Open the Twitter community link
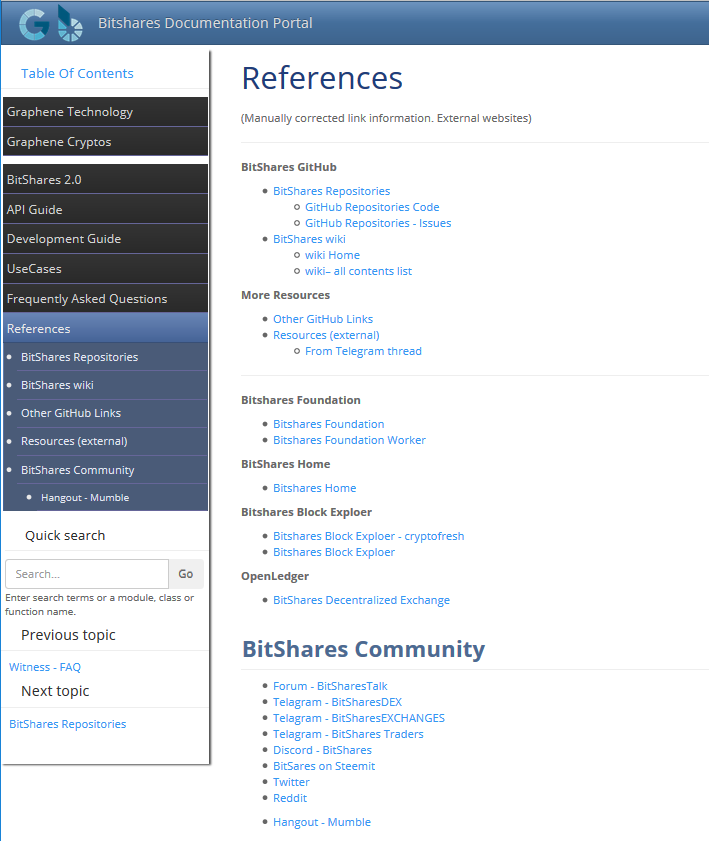The image size is (709, 841). pyautogui.click(x=291, y=783)
